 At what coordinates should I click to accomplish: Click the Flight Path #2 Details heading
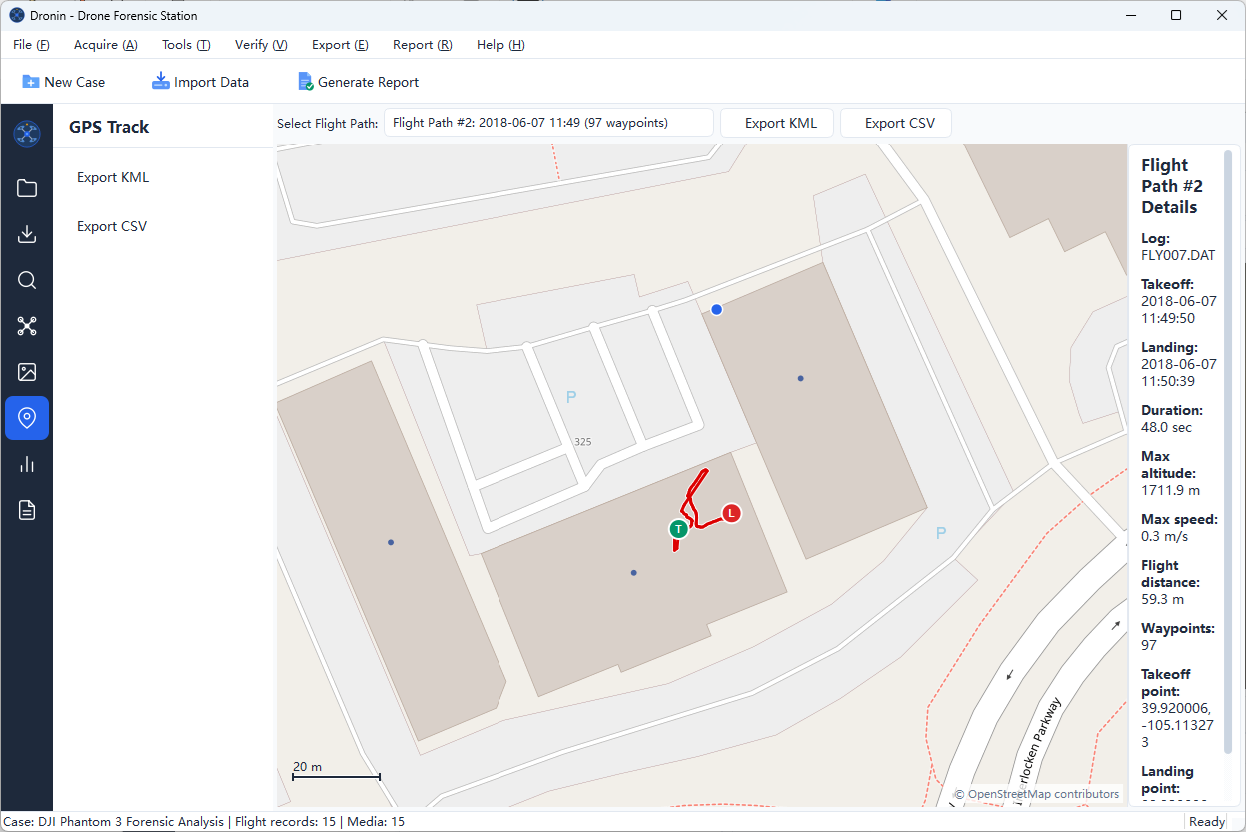(x=1172, y=186)
